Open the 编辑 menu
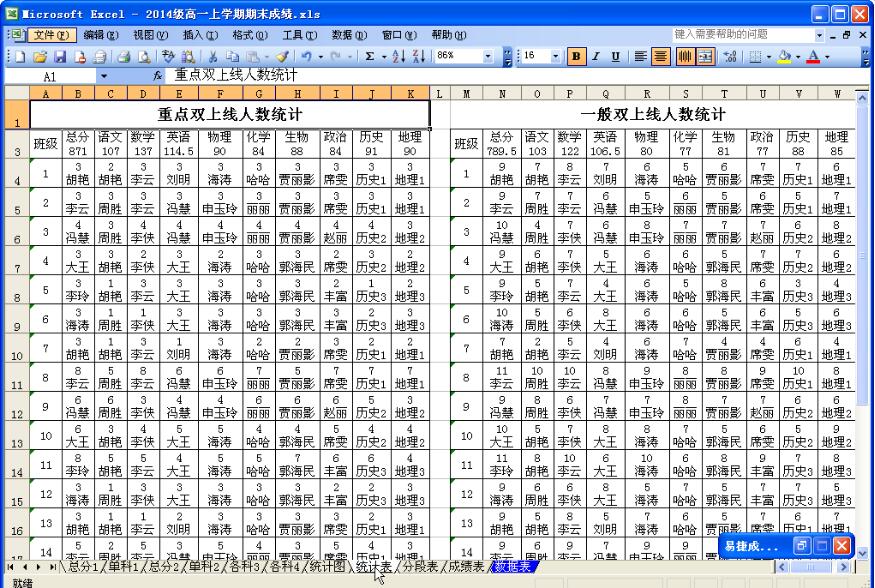The width and height of the screenshot is (875, 588). tap(101, 35)
